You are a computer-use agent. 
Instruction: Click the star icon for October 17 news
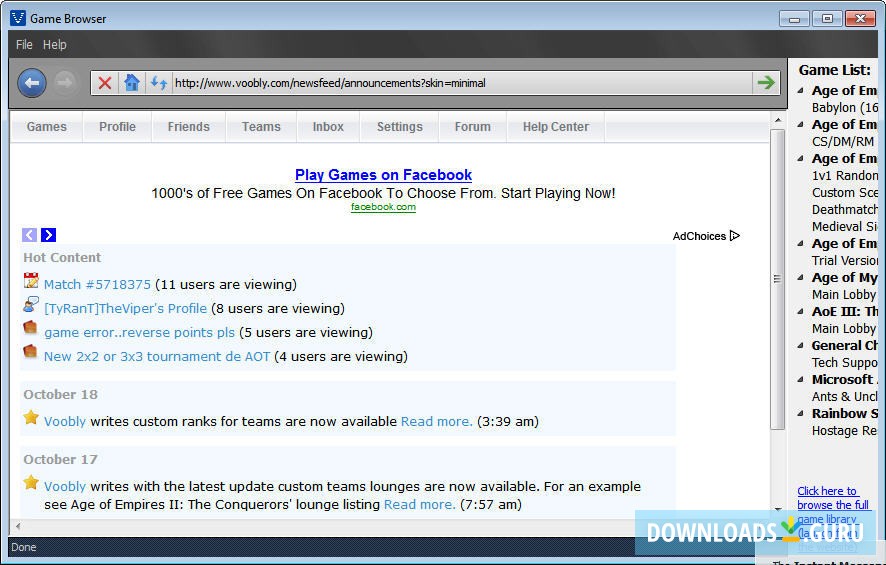pyautogui.click(x=31, y=483)
